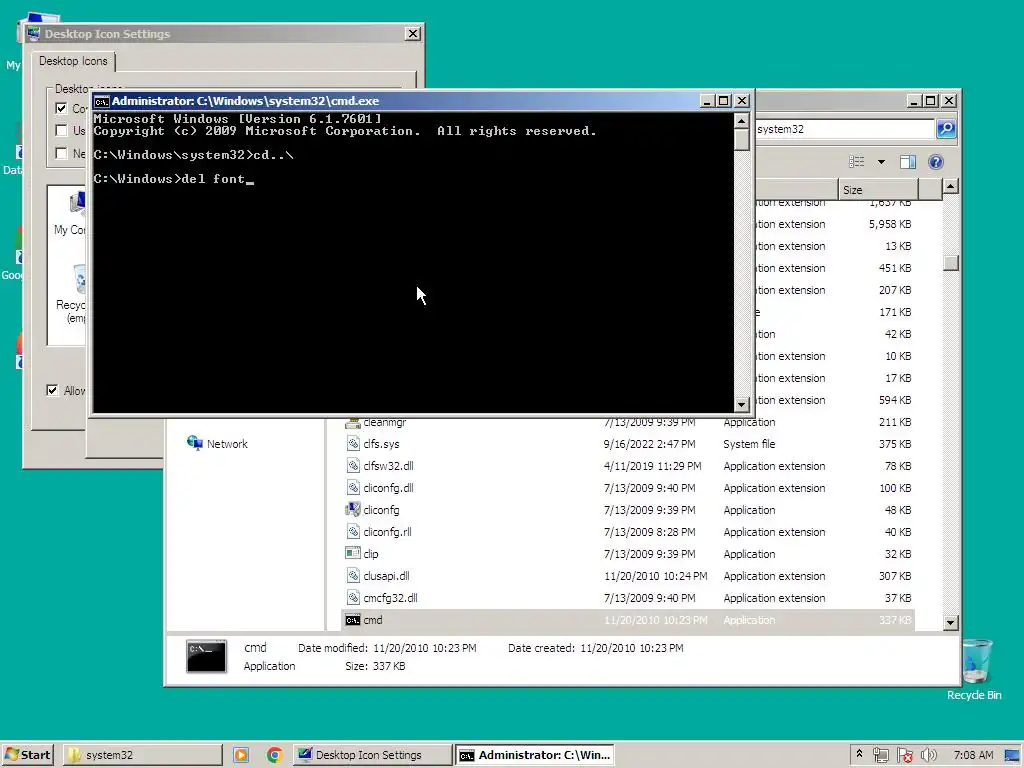Click the 375 KB size cell
This screenshot has height=768, width=1024.
click(x=895, y=444)
